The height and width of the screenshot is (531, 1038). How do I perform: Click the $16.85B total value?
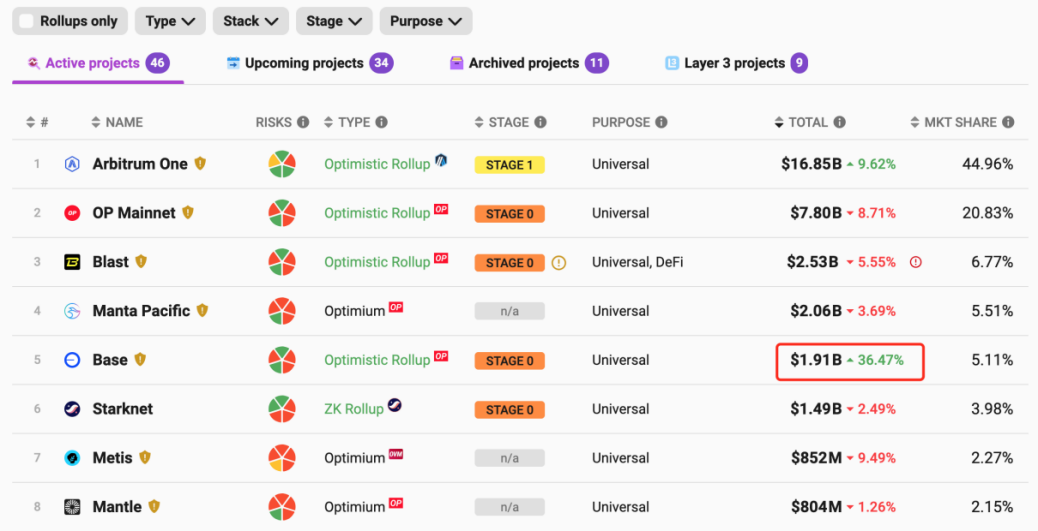pyautogui.click(x=811, y=164)
